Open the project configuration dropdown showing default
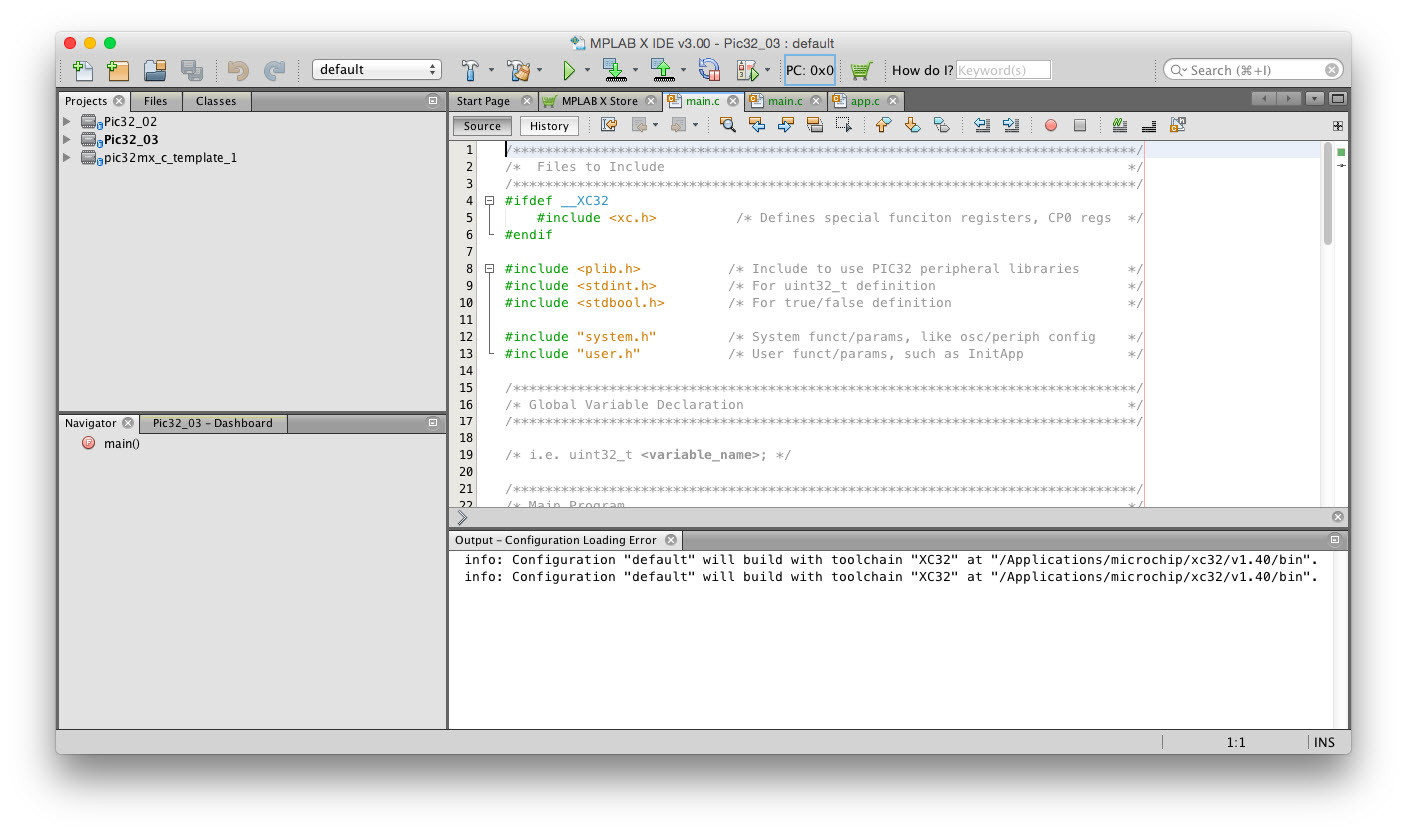The height and width of the screenshot is (835, 1408). (x=377, y=70)
